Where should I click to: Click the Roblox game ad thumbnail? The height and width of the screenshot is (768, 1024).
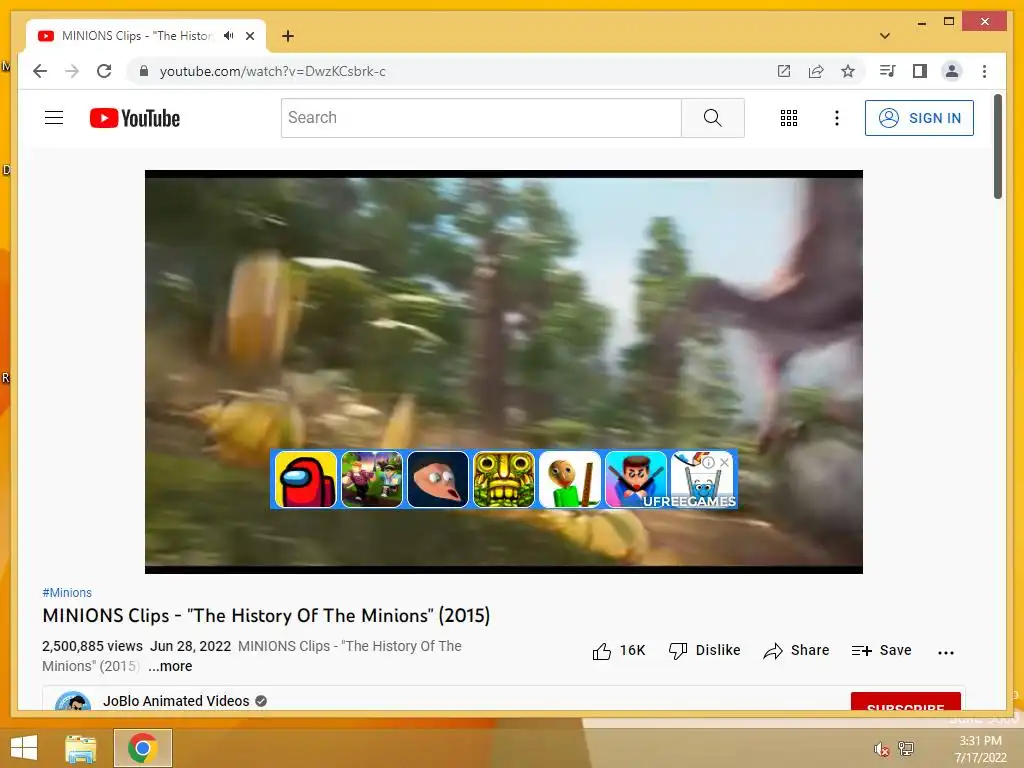372,479
